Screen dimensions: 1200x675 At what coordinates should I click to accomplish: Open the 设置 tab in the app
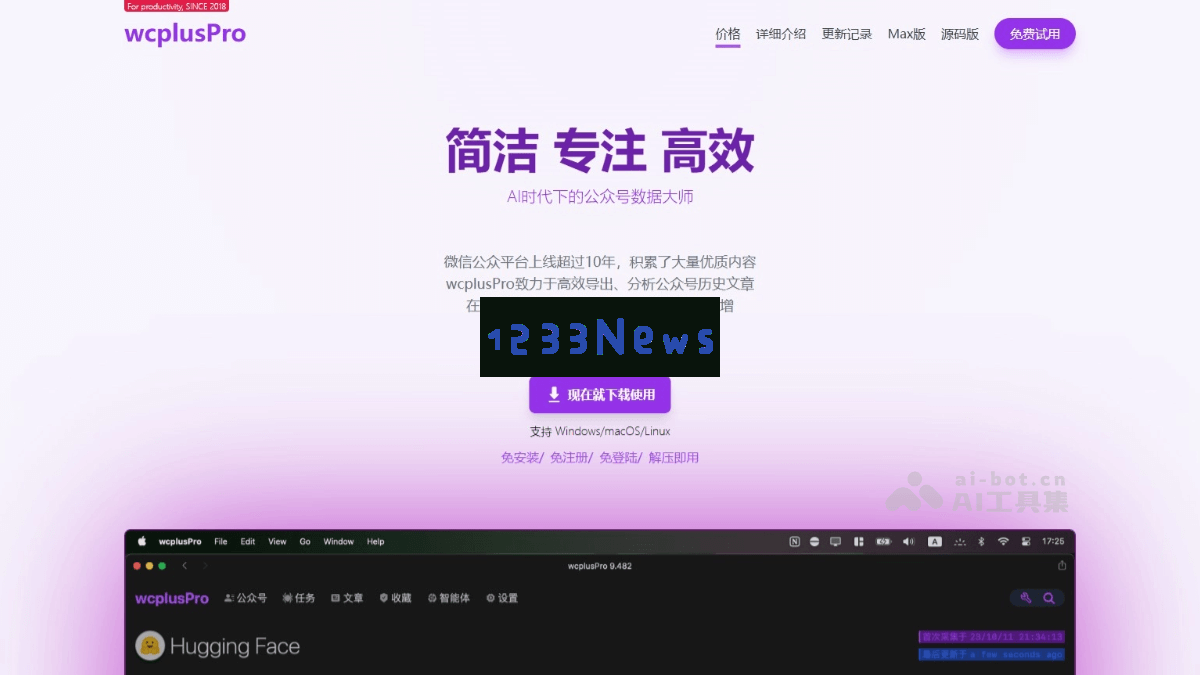click(502, 598)
